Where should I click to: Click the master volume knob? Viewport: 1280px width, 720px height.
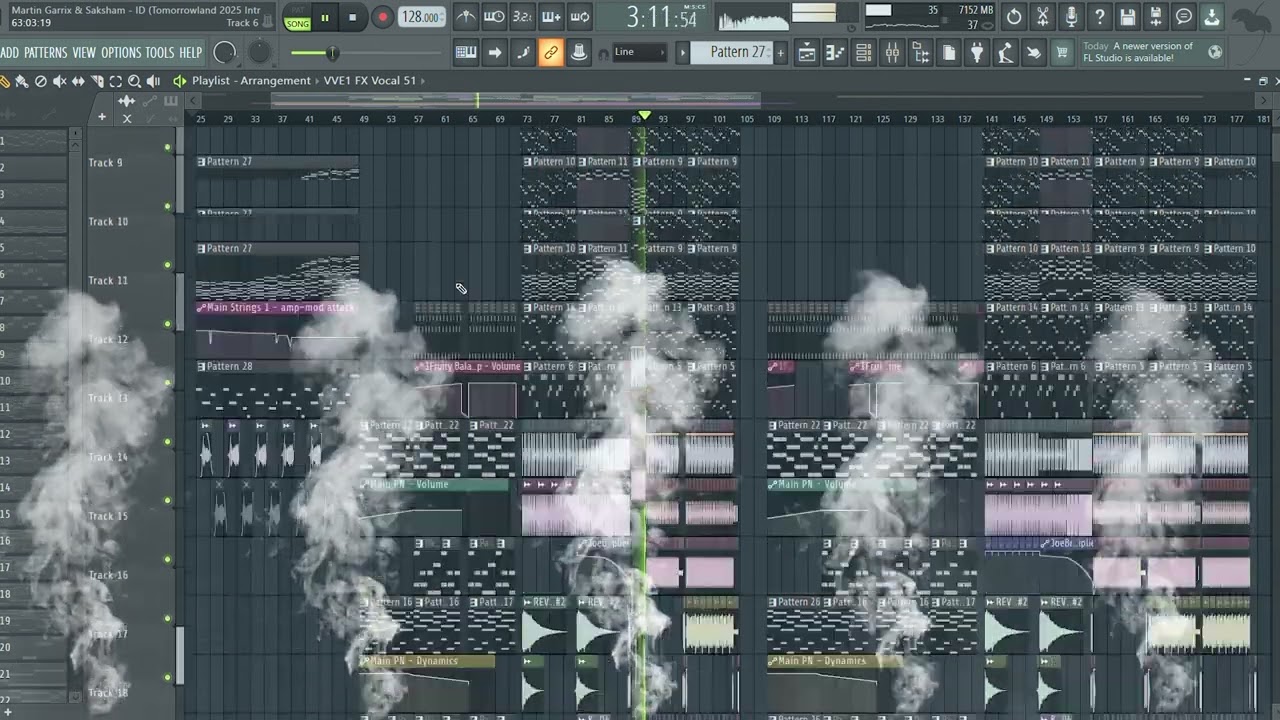[x=226, y=52]
